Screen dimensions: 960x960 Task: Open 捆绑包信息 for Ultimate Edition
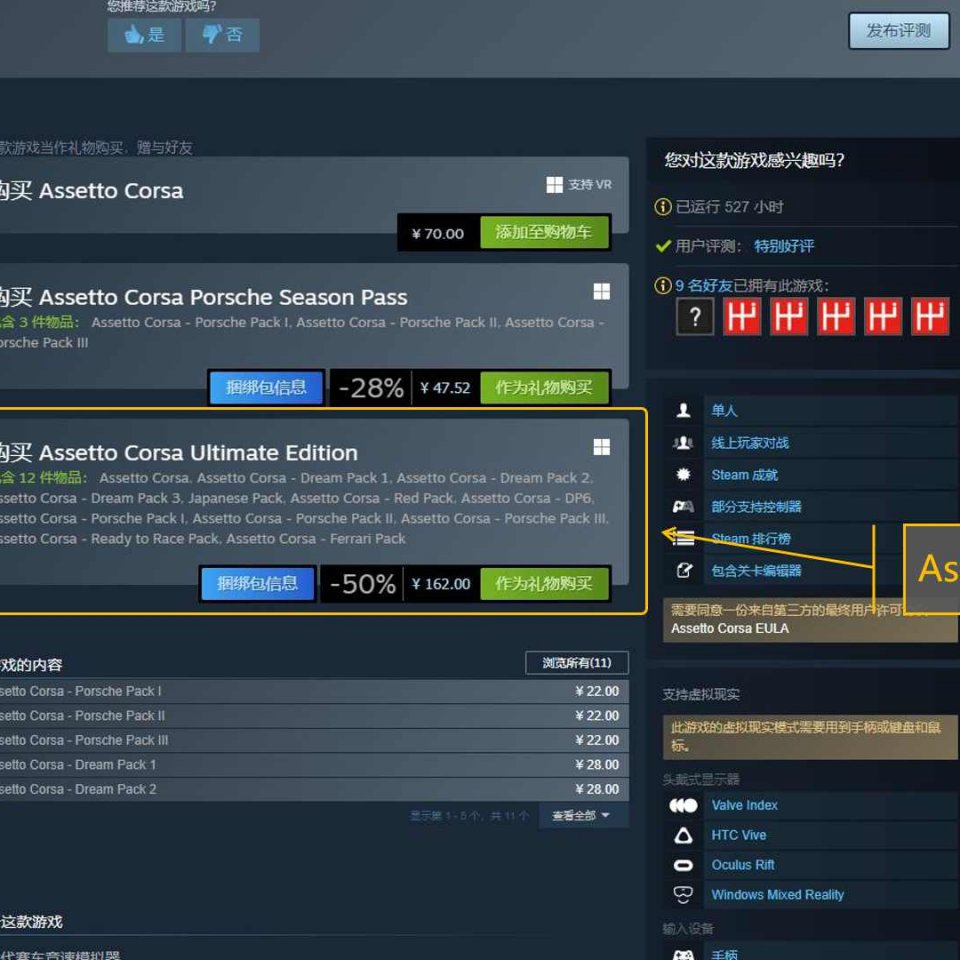click(258, 583)
